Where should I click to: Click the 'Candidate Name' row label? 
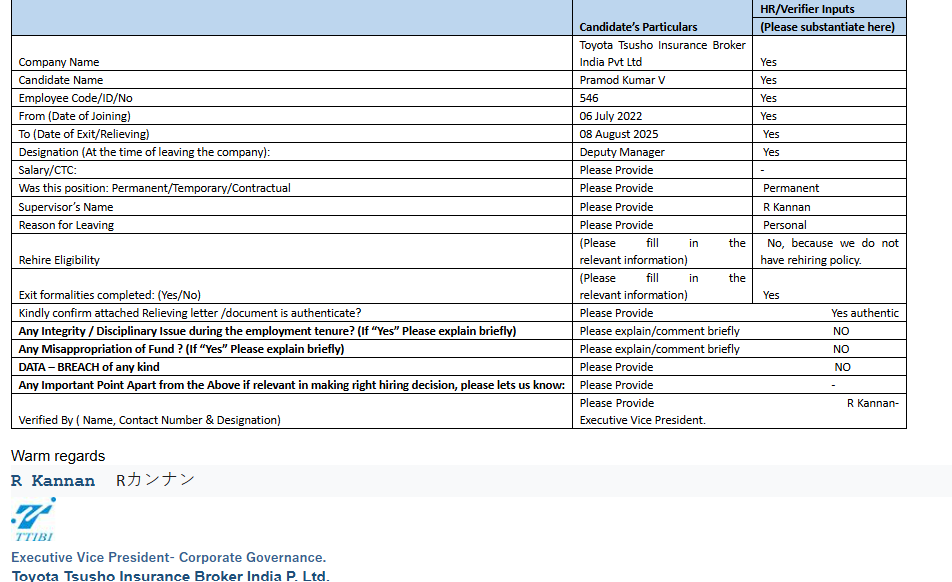(x=61, y=80)
